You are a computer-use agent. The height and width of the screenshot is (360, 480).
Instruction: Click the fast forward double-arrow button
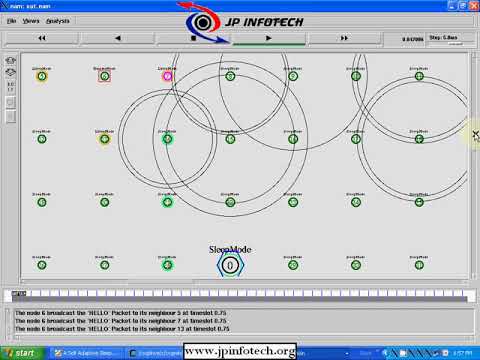344,38
